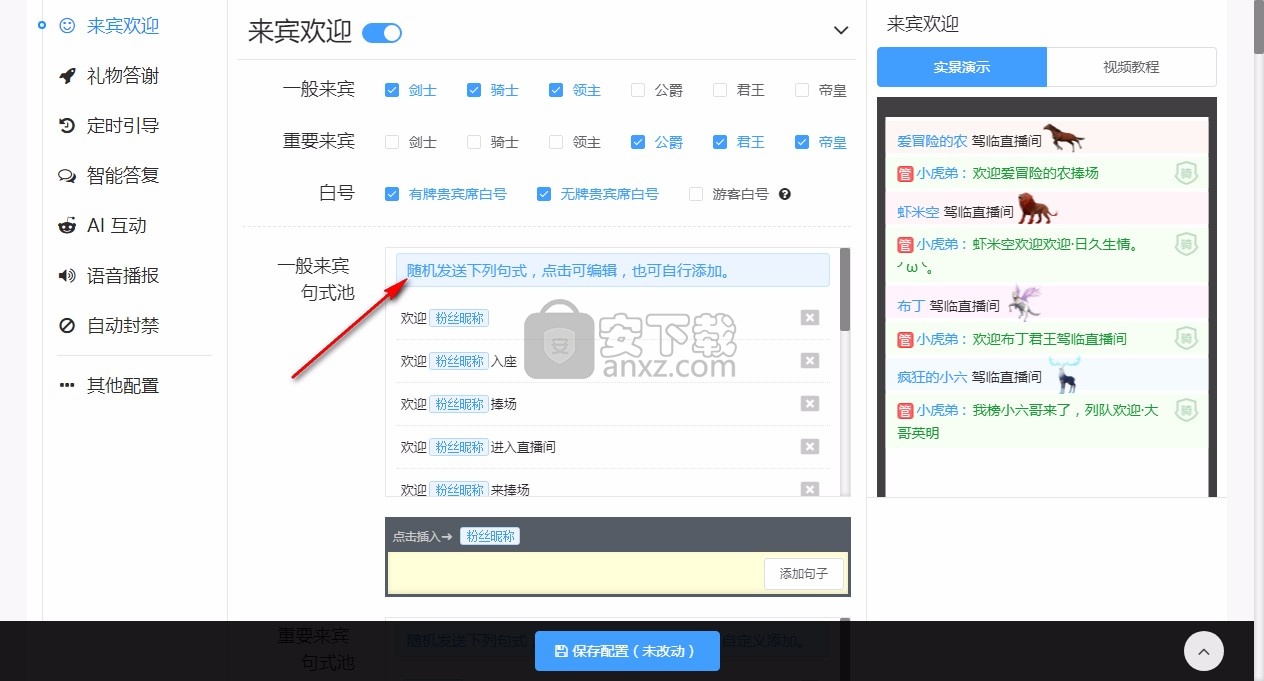Click the winged mount image beside 布丁
The width and height of the screenshot is (1264, 681).
(x=1025, y=302)
